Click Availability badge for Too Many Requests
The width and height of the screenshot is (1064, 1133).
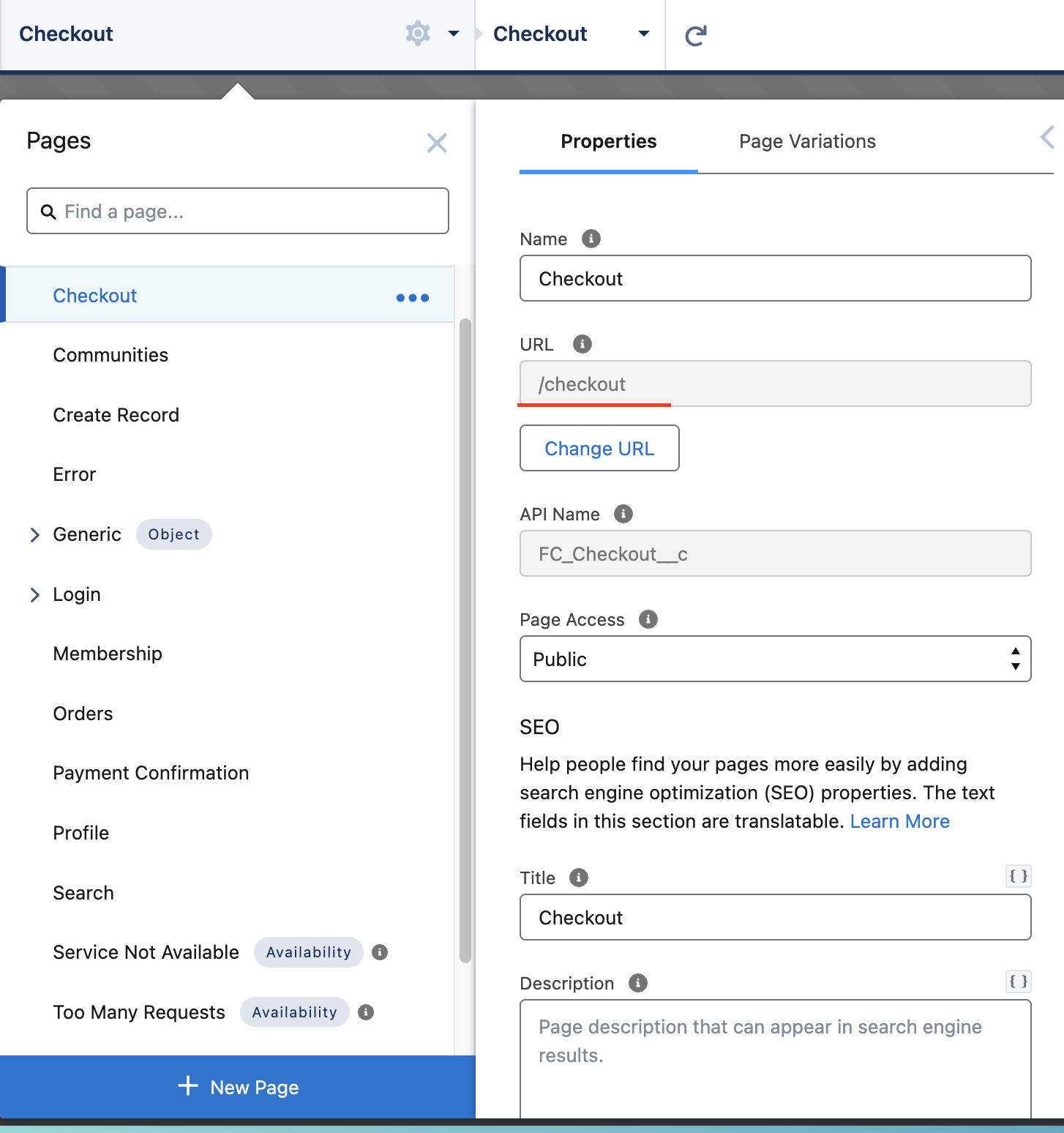pos(295,1012)
